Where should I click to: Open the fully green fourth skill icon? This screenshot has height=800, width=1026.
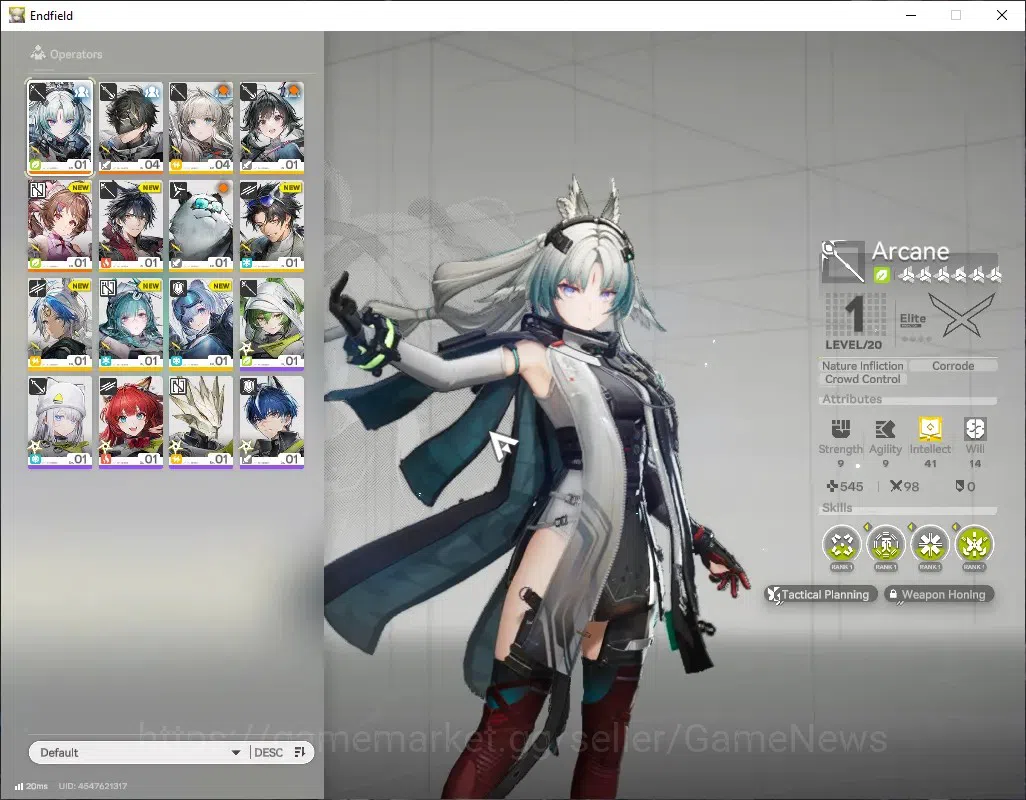[x=974, y=544]
